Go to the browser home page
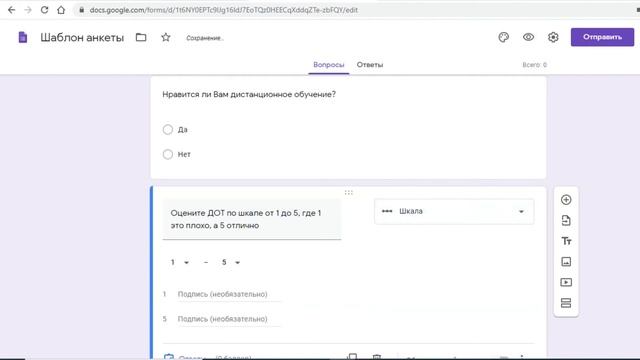The height and width of the screenshot is (360, 640). tap(61, 10)
